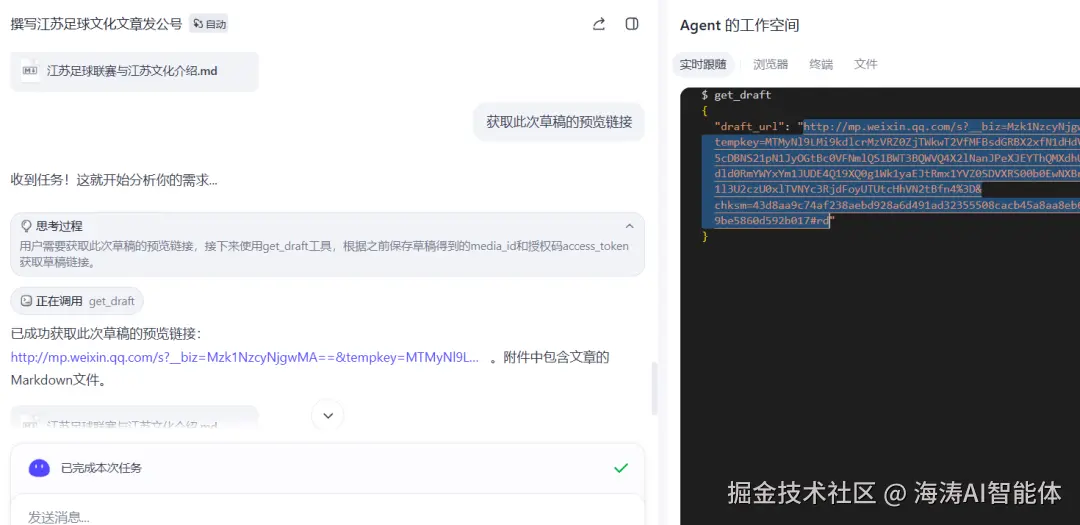This screenshot has height=525, width=1080.
Task: Click the markdown file icon of top attachment
Action: pos(30,70)
